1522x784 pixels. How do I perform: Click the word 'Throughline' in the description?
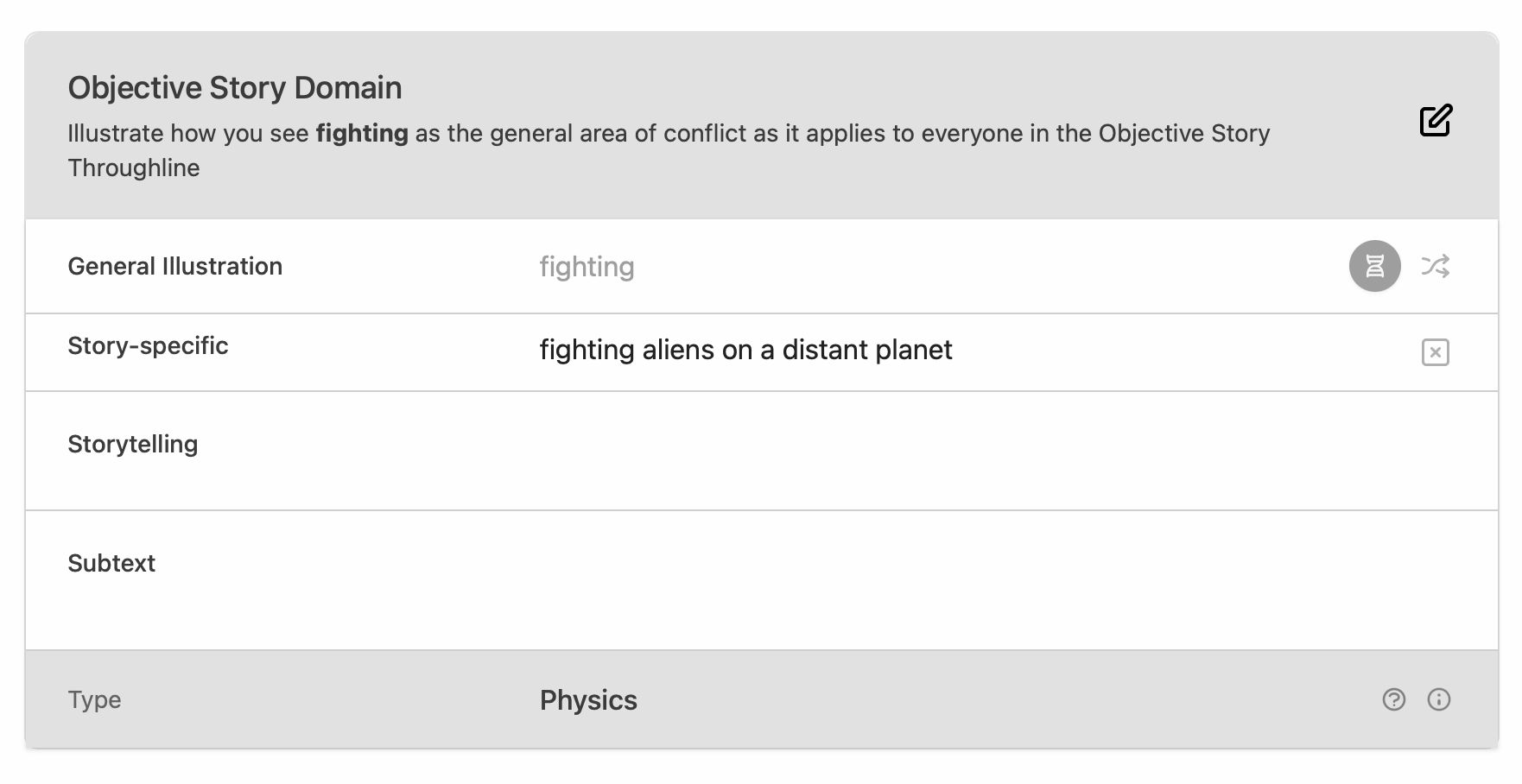click(134, 168)
